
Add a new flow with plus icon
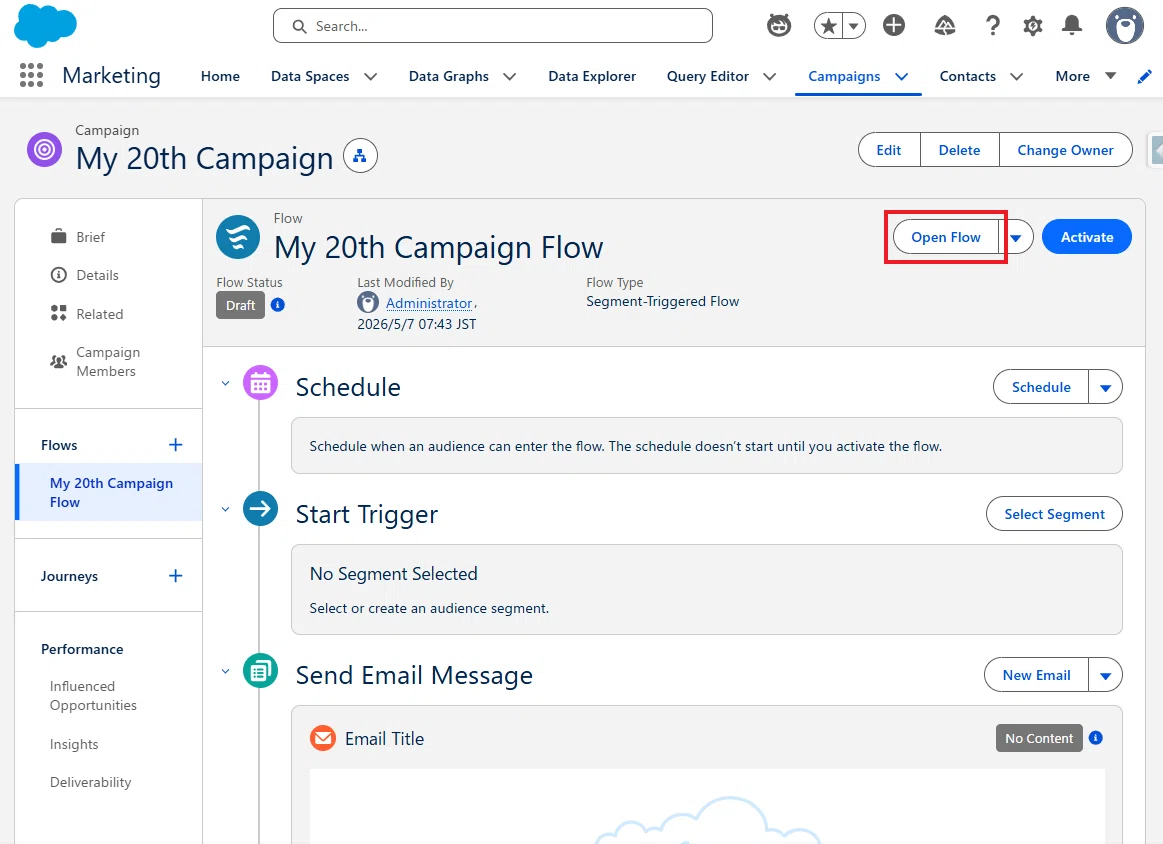(176, 445)
